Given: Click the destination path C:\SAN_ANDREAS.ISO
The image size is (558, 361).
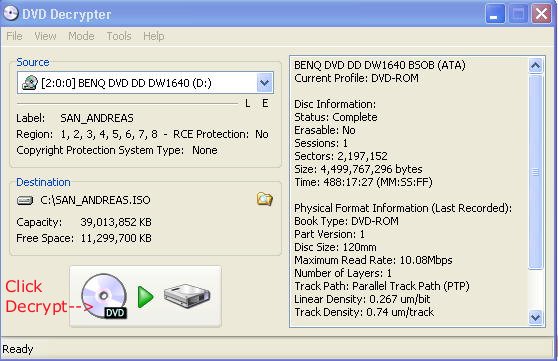Looking at the screenshot, I should tap(95, 200).
